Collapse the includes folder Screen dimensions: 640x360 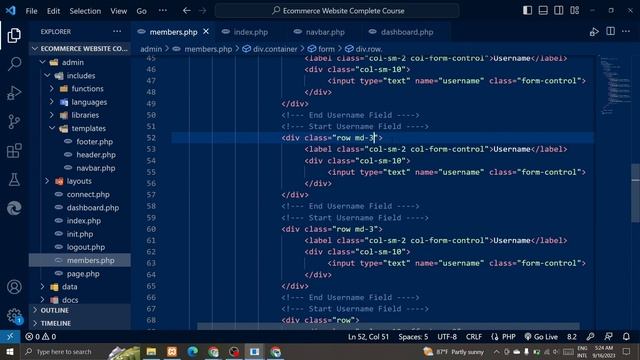point(80,76)
